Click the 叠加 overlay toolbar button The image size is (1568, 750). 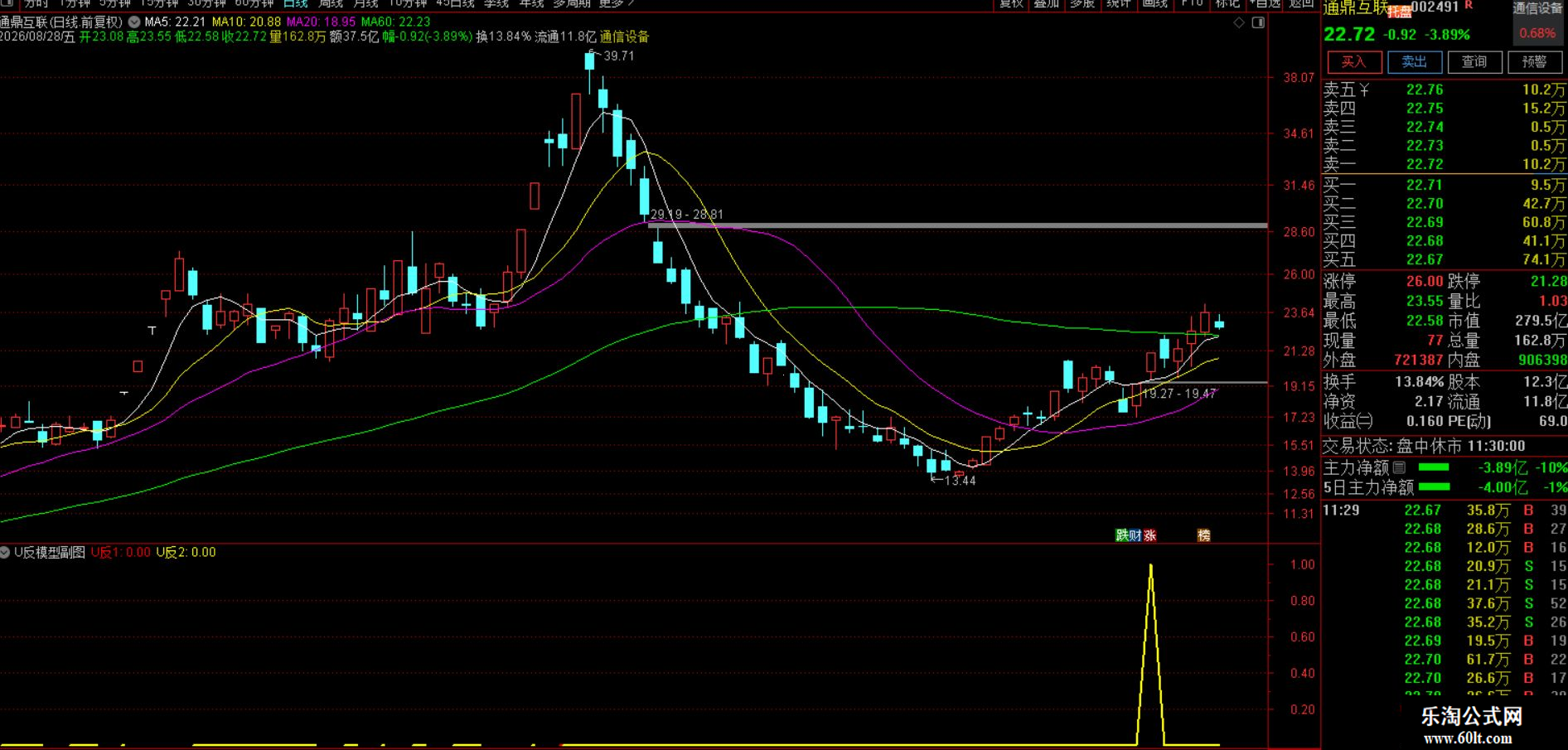(1047, 3)
